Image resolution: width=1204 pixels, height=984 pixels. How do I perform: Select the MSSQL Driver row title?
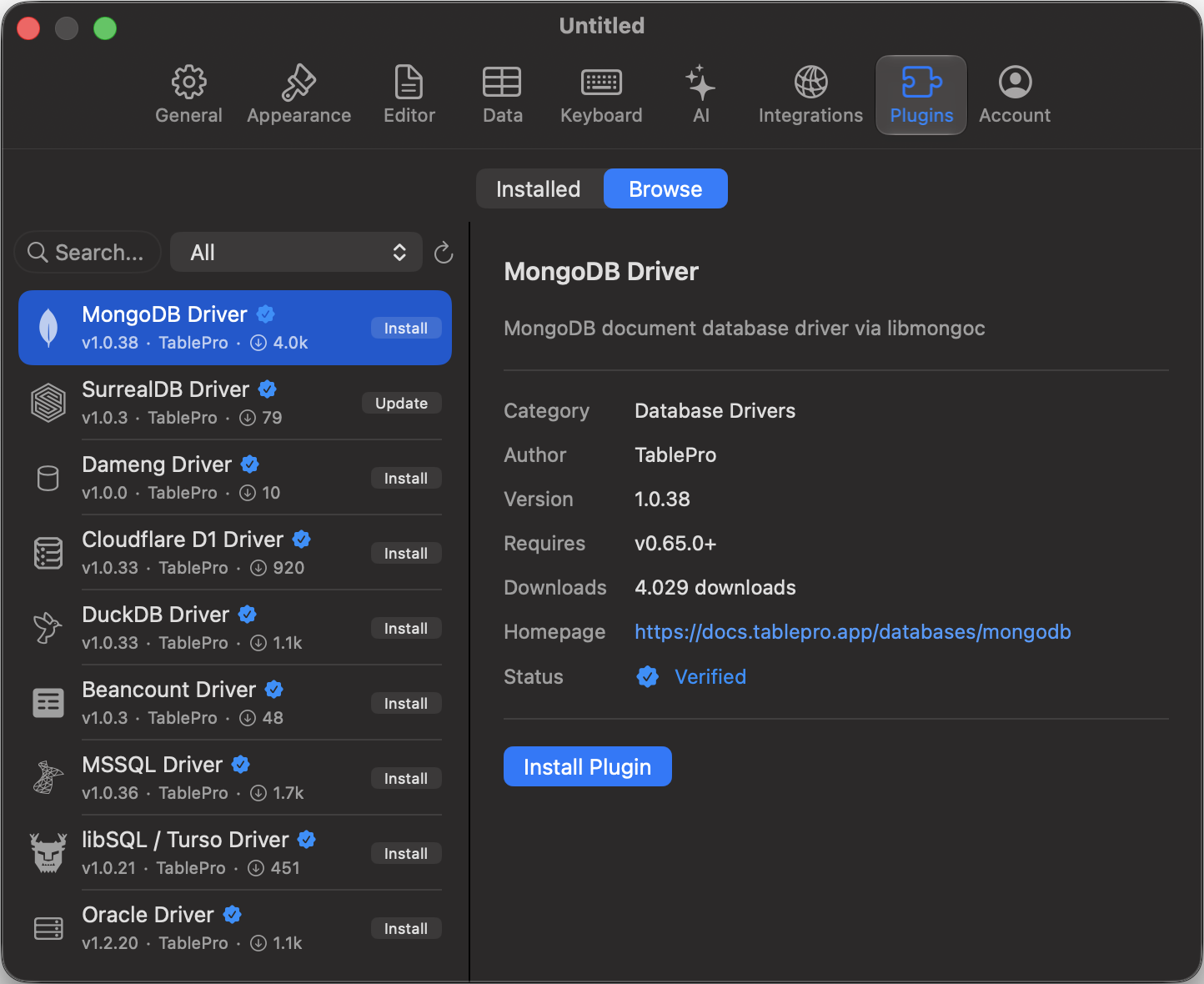153,765
